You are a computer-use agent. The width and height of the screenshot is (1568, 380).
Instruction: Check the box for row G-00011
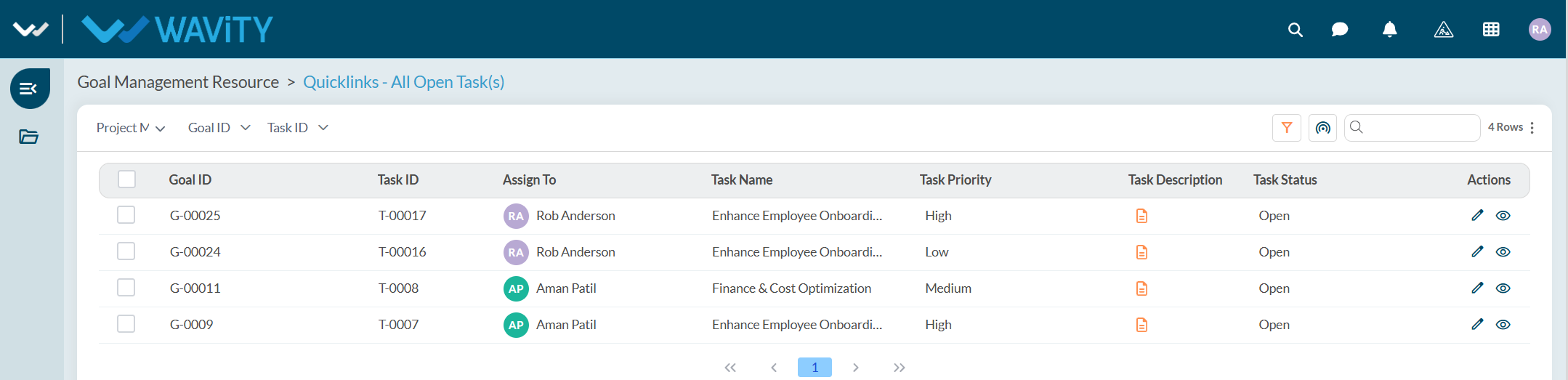pyautogui.click(x=126, y=287)
